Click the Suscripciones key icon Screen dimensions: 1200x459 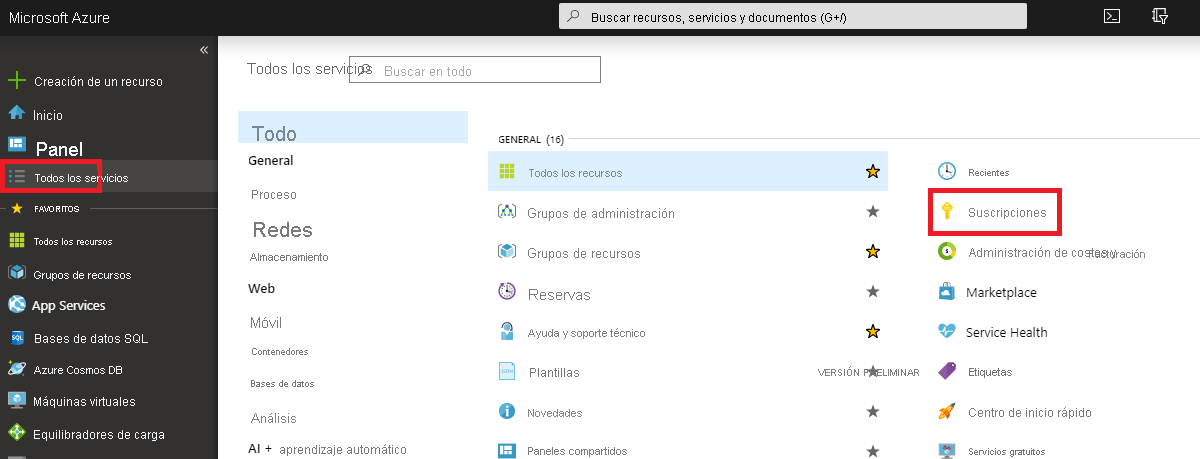click(x=946, y=212)
